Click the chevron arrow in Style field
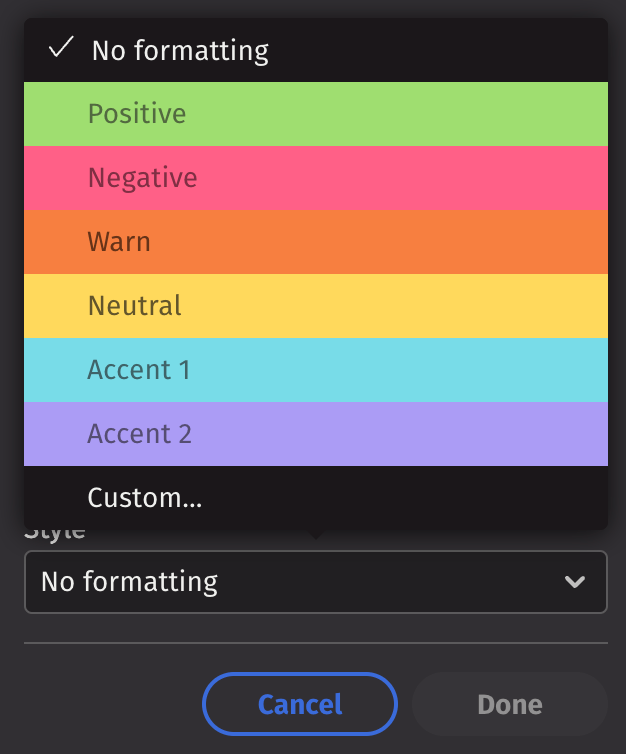Image resolution: width=626 pixels, height=754 pixels. (575, 582)
